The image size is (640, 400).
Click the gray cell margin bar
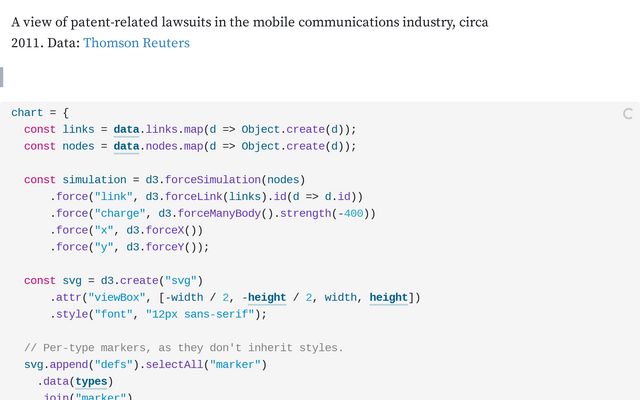click(2, 77)
